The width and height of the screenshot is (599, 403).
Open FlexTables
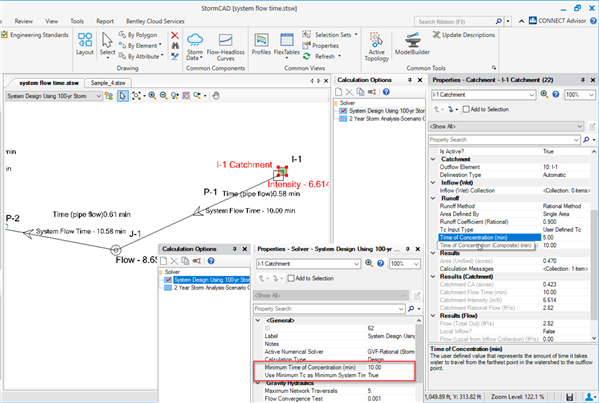[287, 45]
